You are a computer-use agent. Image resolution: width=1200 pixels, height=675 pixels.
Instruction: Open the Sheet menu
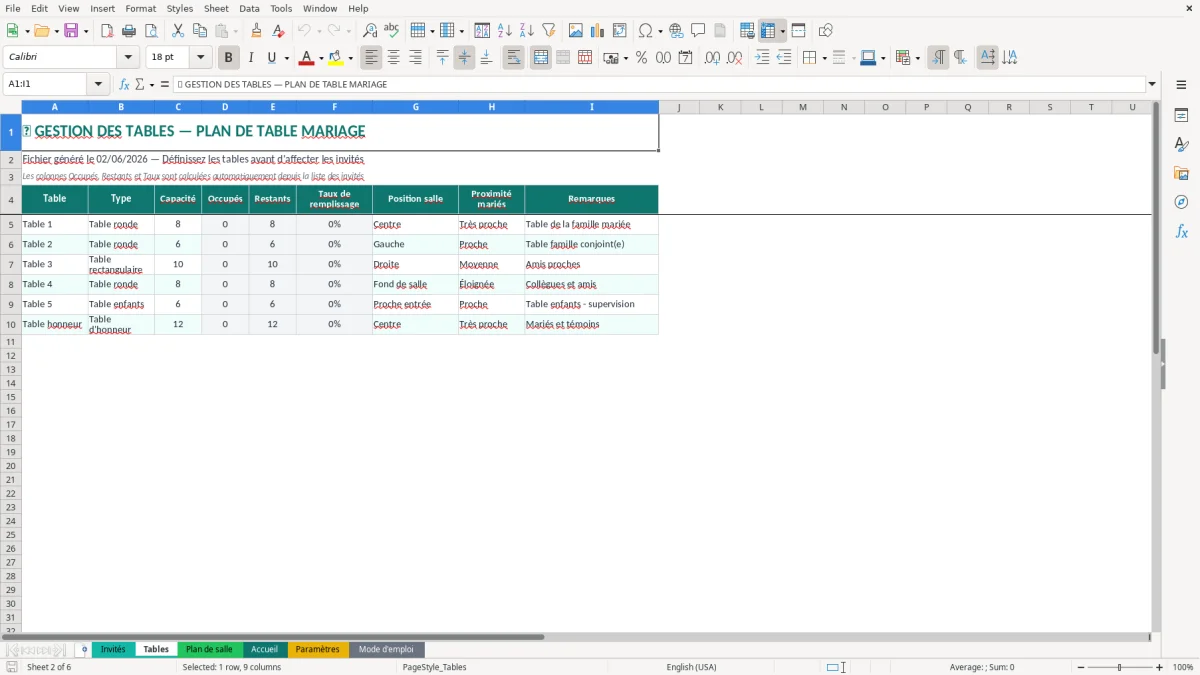pos(216,8)
